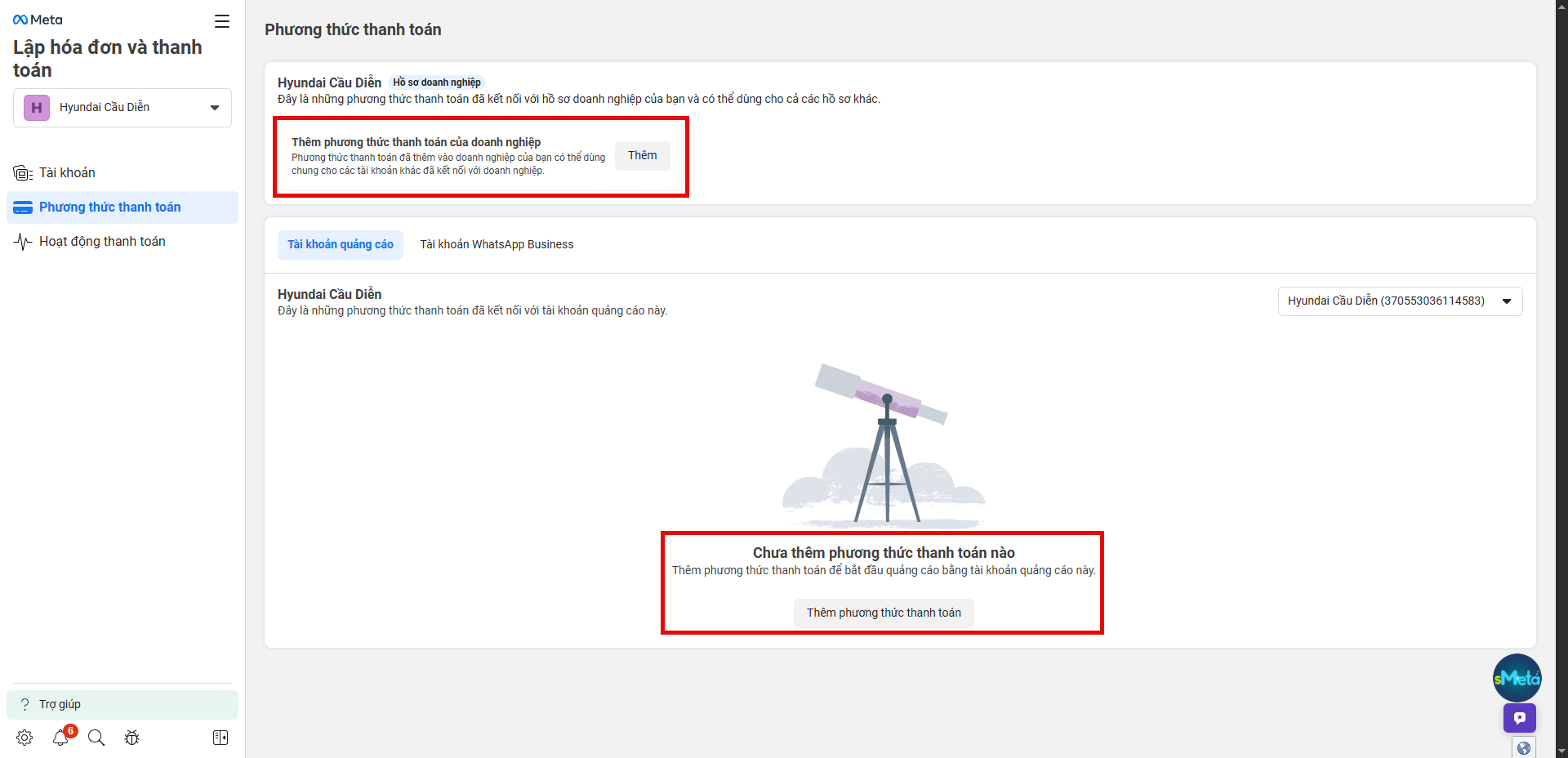Image resolution: width=1568 pixels, height=758 pixels.
Task: Open ad account dropdown Hyundai Cầu Diễn (370553036114583)
Action: click(1400, 301)
